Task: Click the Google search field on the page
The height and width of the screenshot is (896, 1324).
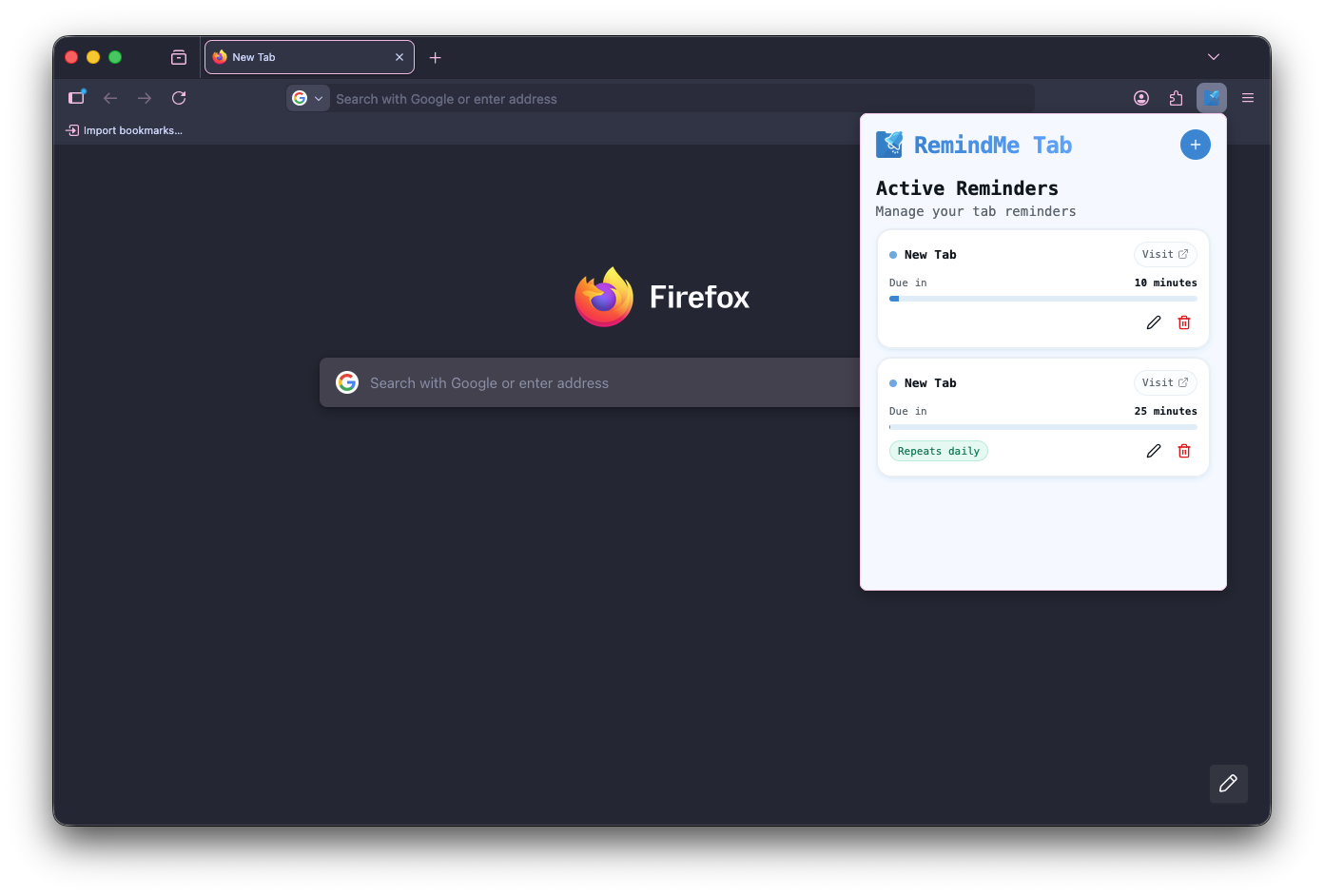Action: [x=590, y=382]
